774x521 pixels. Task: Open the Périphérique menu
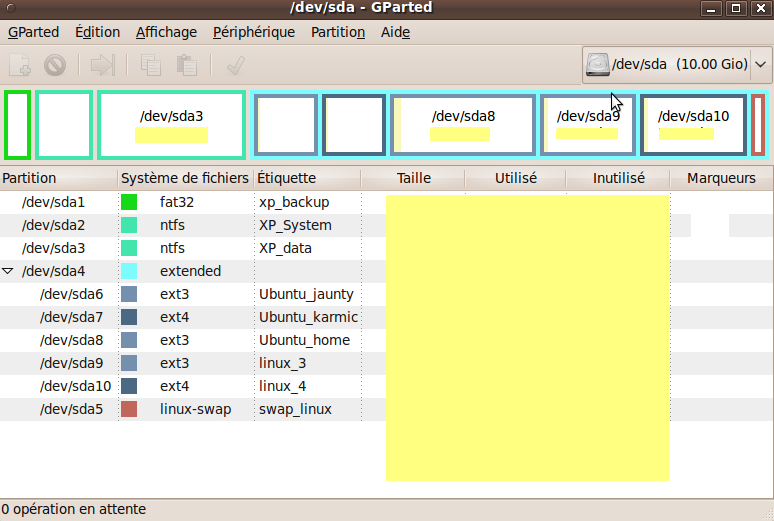pyautogui.click(x=254, y=32)
